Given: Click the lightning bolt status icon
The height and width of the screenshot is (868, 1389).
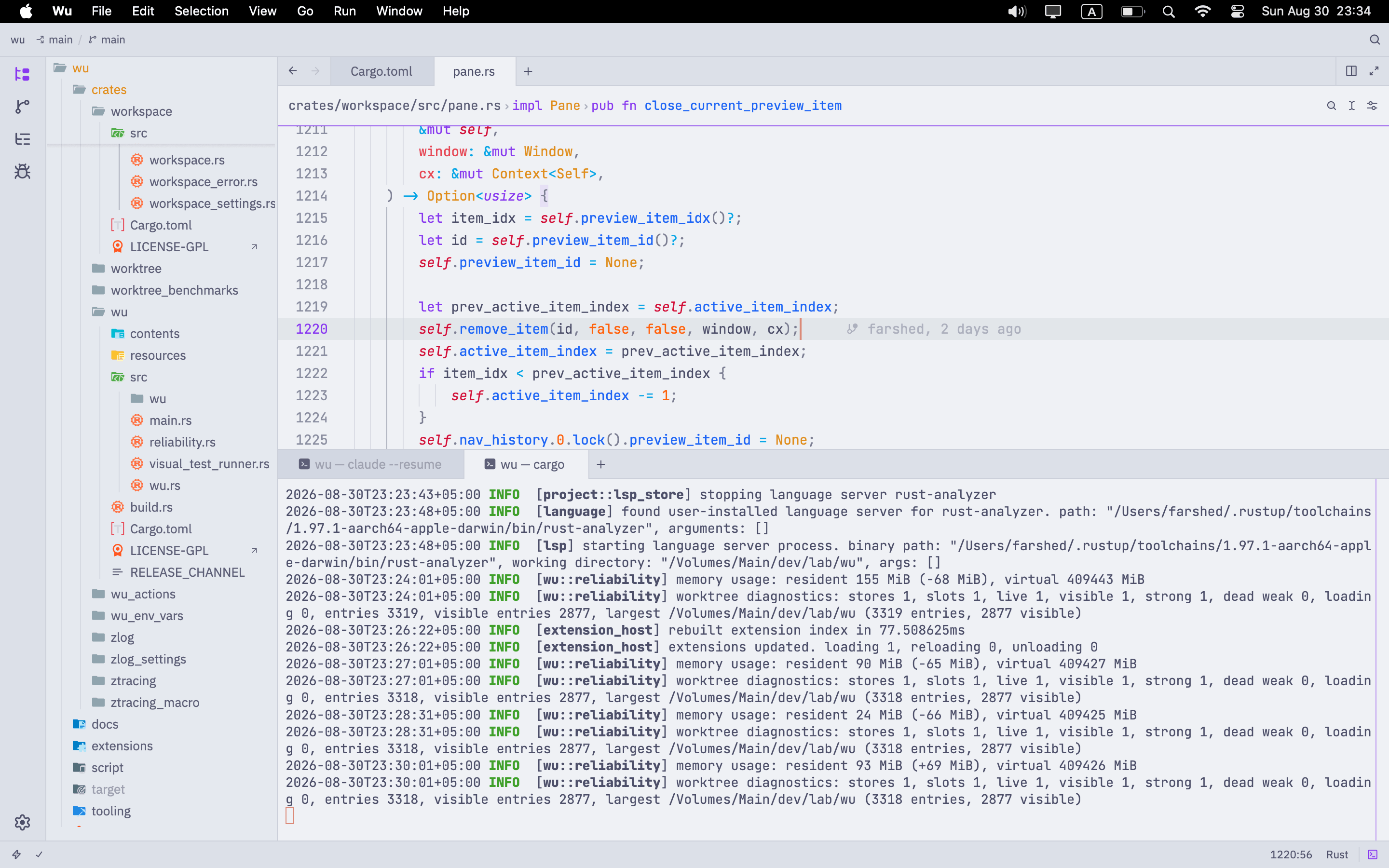Looking at the screenshot, I should point(17,854).
